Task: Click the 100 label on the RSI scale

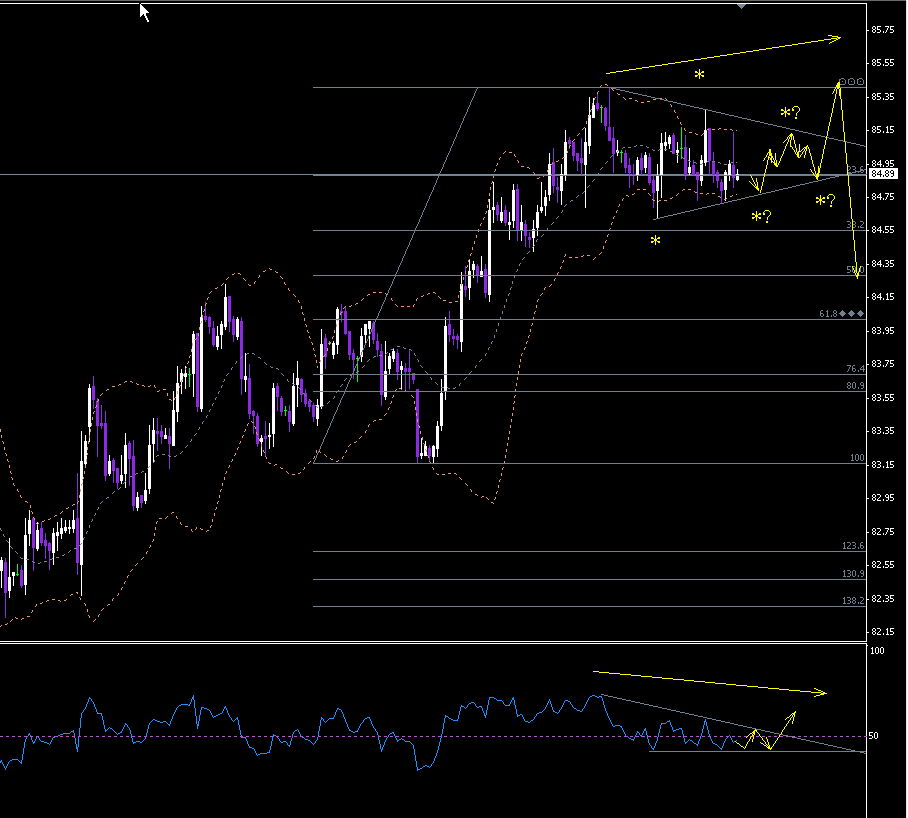Action: point(876,651)
